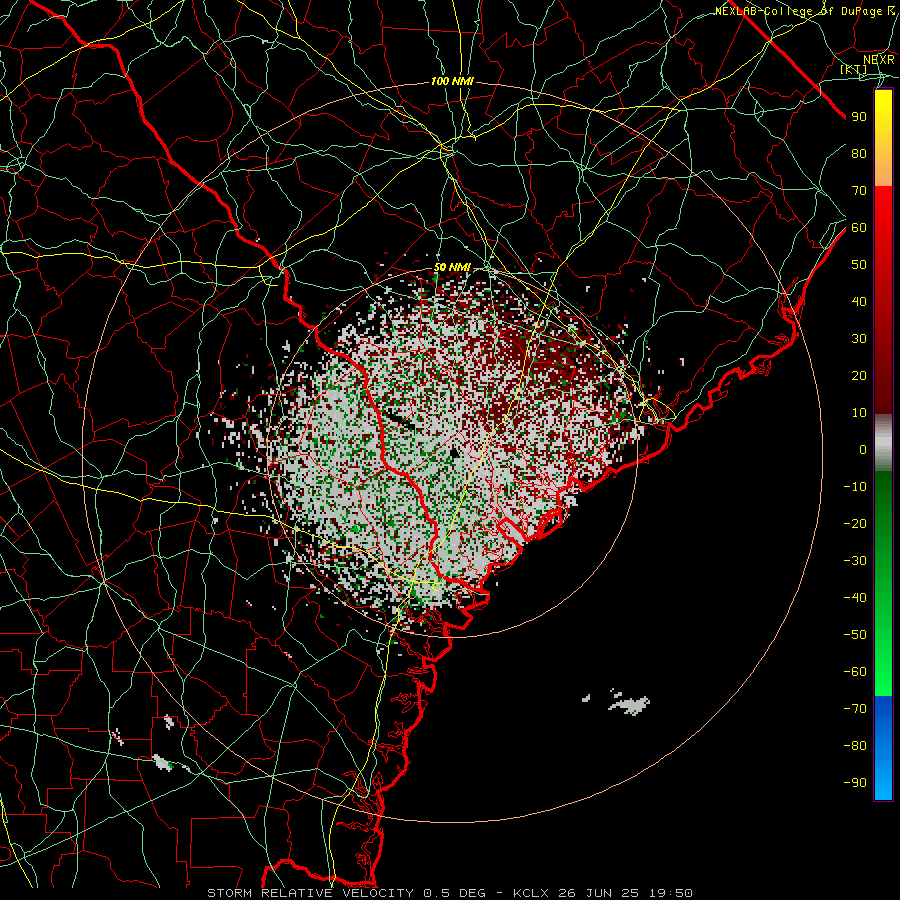Click the gray zero-velocity segment of color bar

tap(883, 443)
